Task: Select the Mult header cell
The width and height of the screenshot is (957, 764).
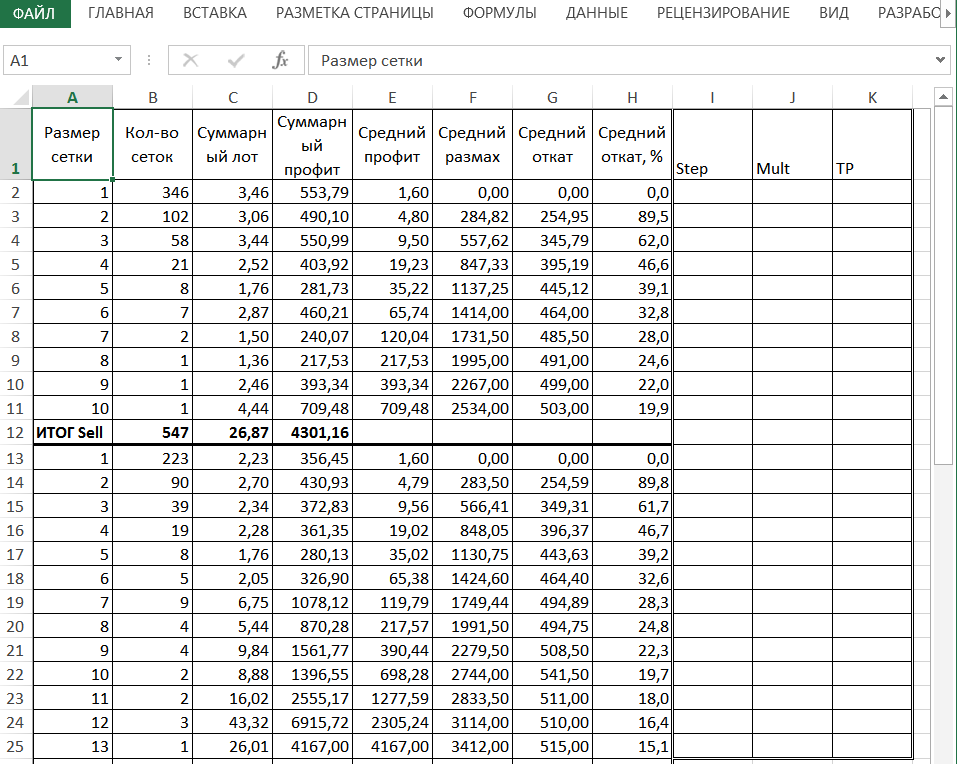Action: pos(792,144)
